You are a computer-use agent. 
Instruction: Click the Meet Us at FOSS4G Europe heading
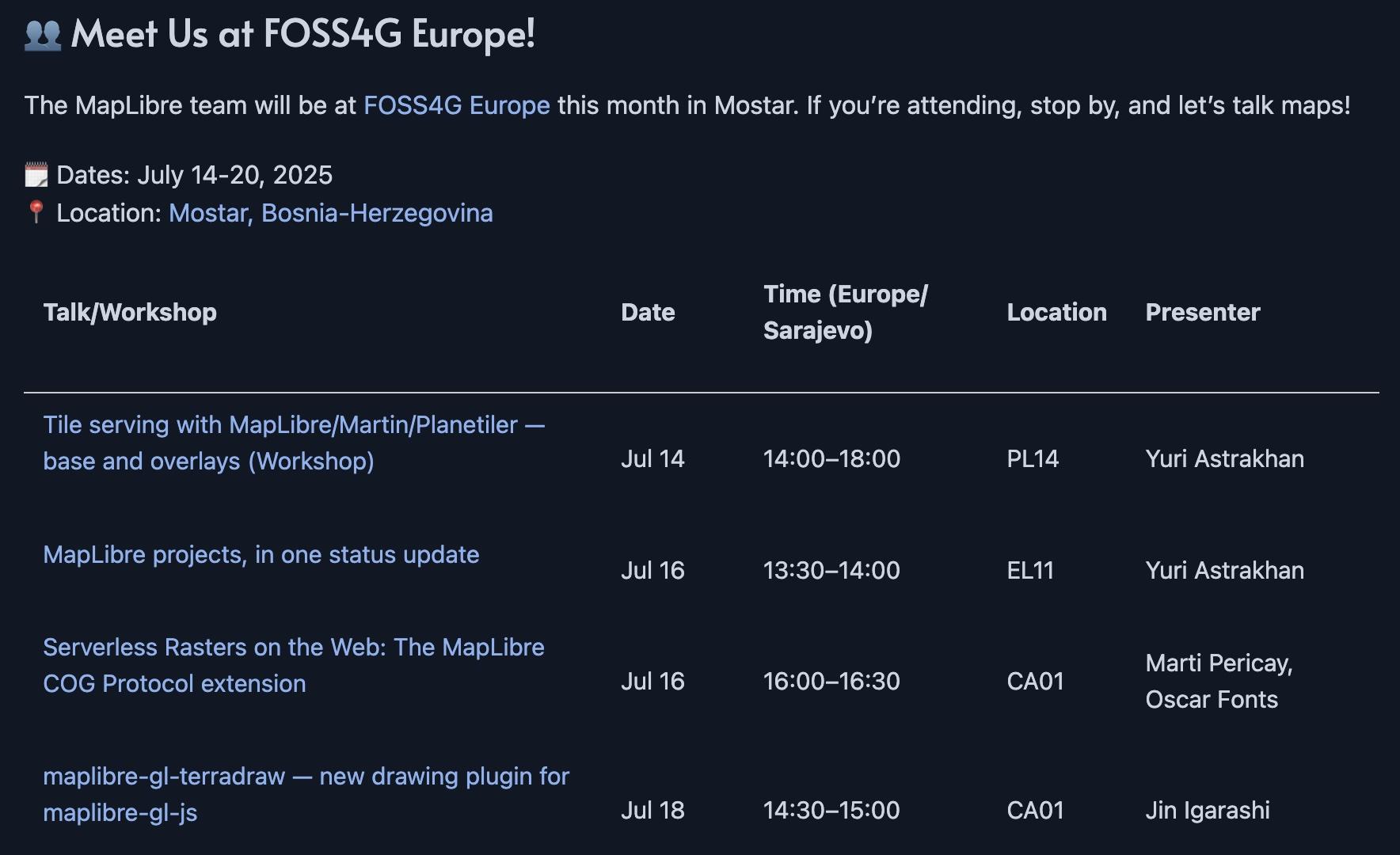coord(303,34)
